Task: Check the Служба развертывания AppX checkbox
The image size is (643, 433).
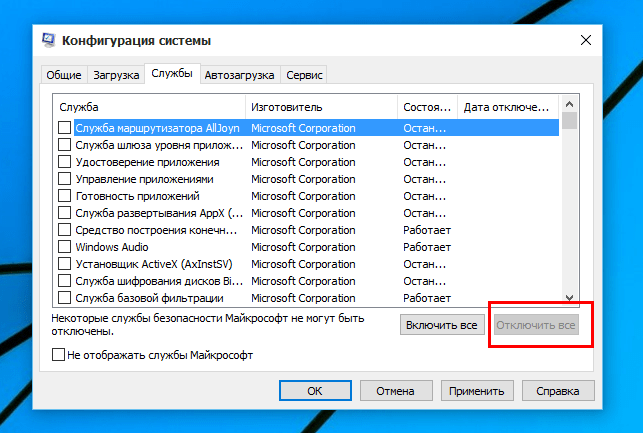Action: pos(64,213)
